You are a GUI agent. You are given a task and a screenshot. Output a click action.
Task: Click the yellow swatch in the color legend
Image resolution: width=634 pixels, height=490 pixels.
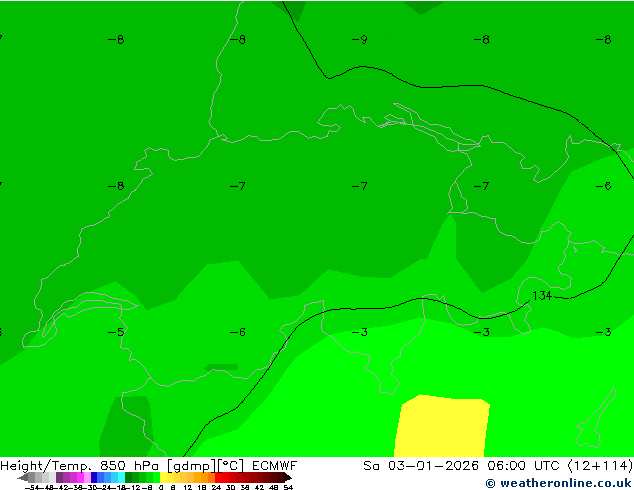[163, 477]
